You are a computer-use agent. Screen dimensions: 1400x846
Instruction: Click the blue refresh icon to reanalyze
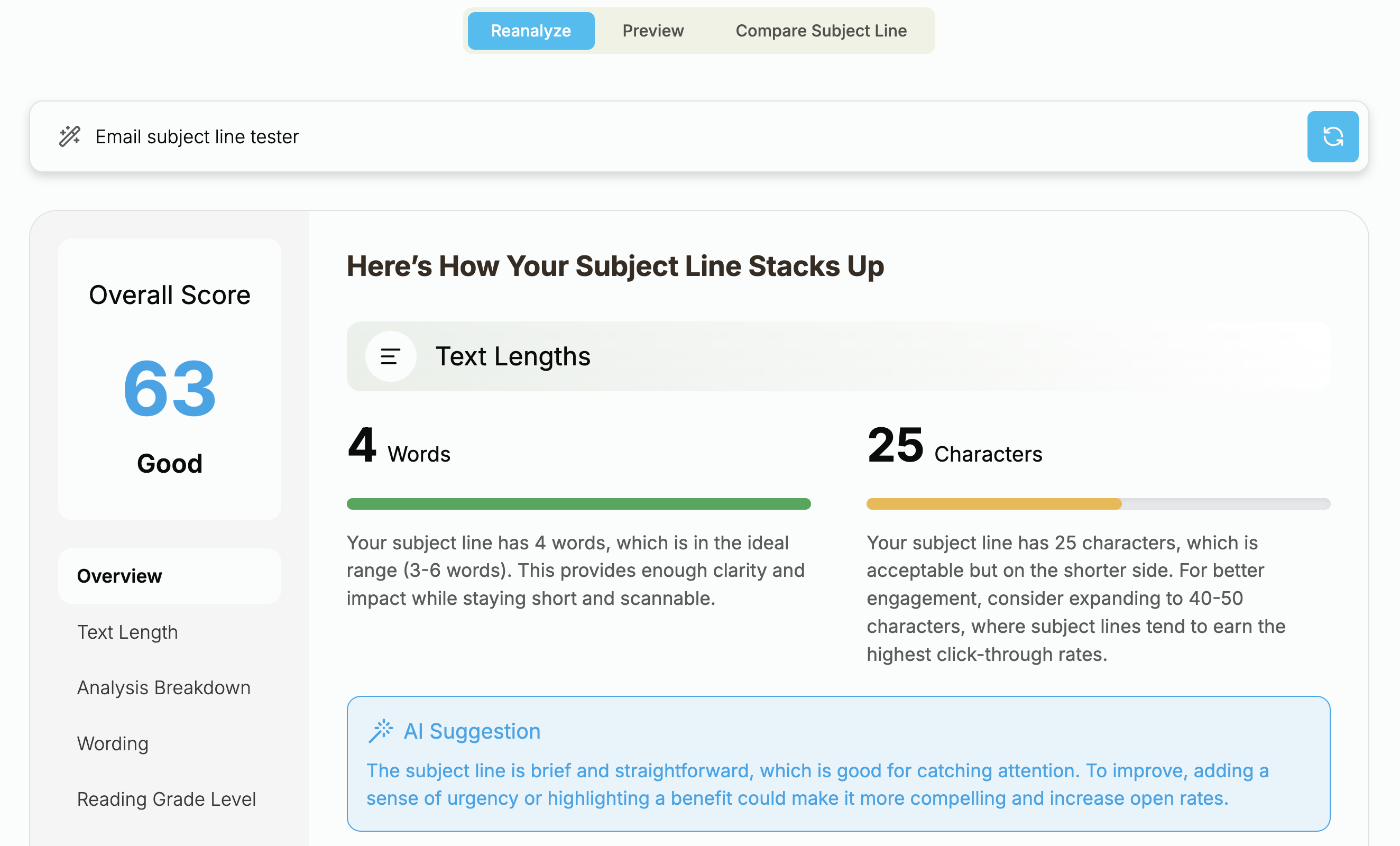point(1332,137)
